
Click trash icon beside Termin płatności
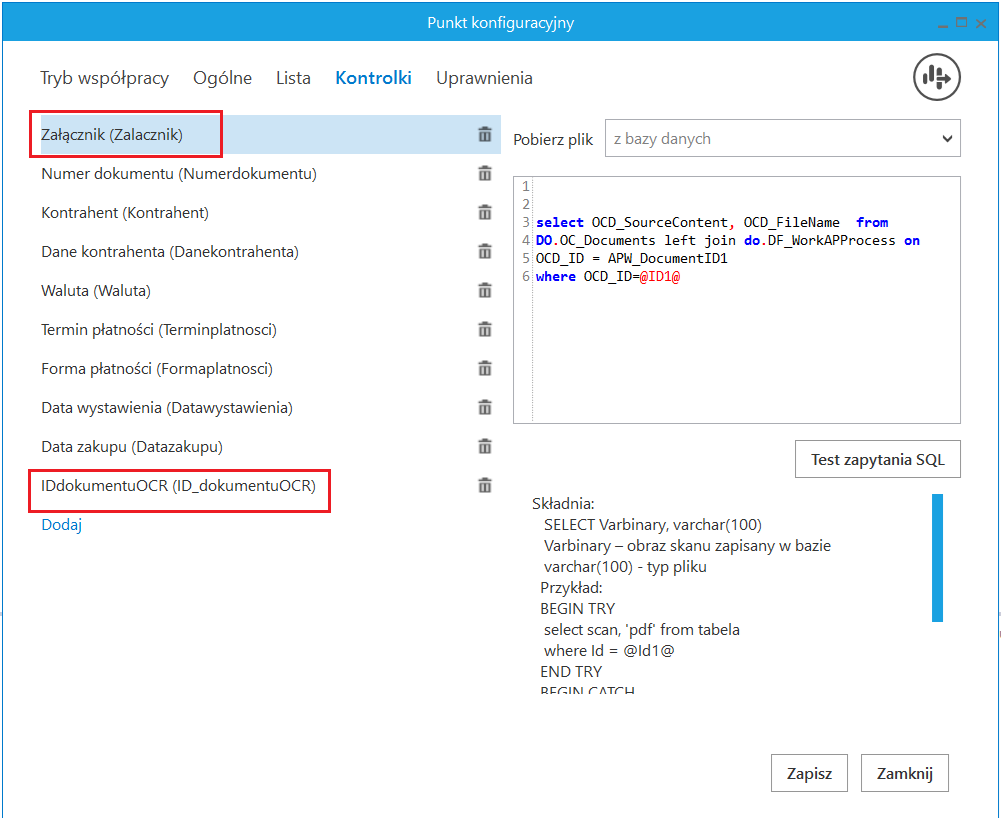tap(485, 329)
